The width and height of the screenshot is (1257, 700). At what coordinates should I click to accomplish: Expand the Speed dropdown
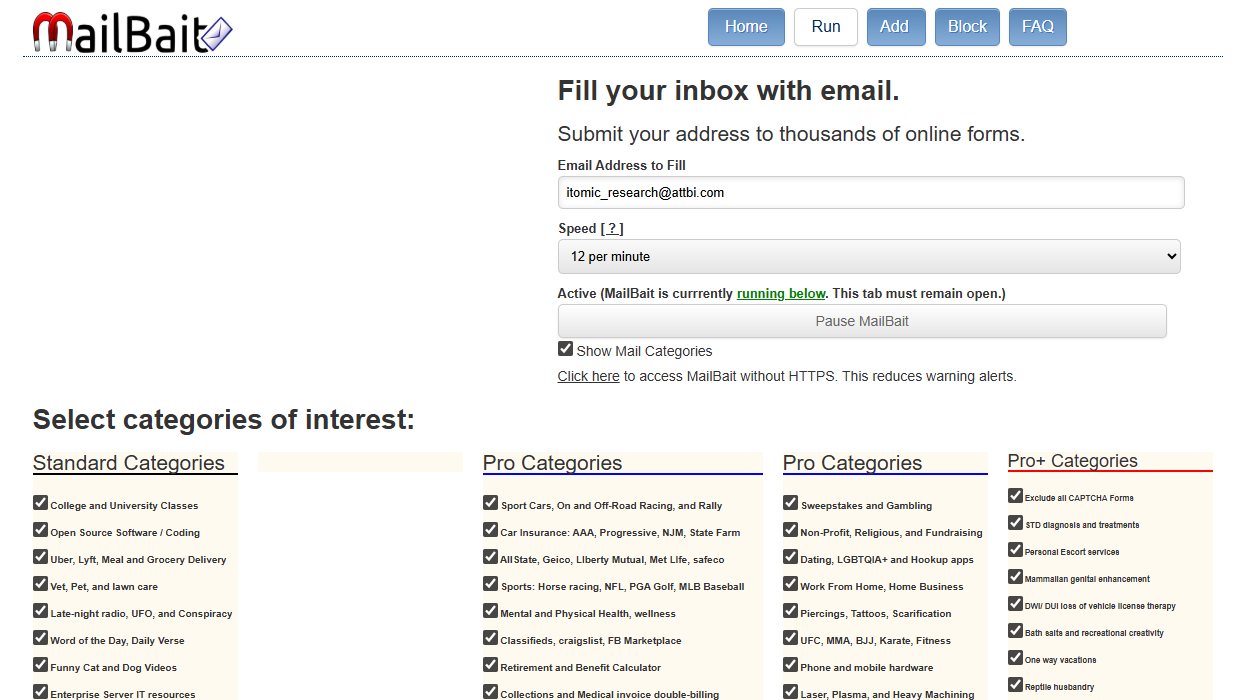(868, 257)
